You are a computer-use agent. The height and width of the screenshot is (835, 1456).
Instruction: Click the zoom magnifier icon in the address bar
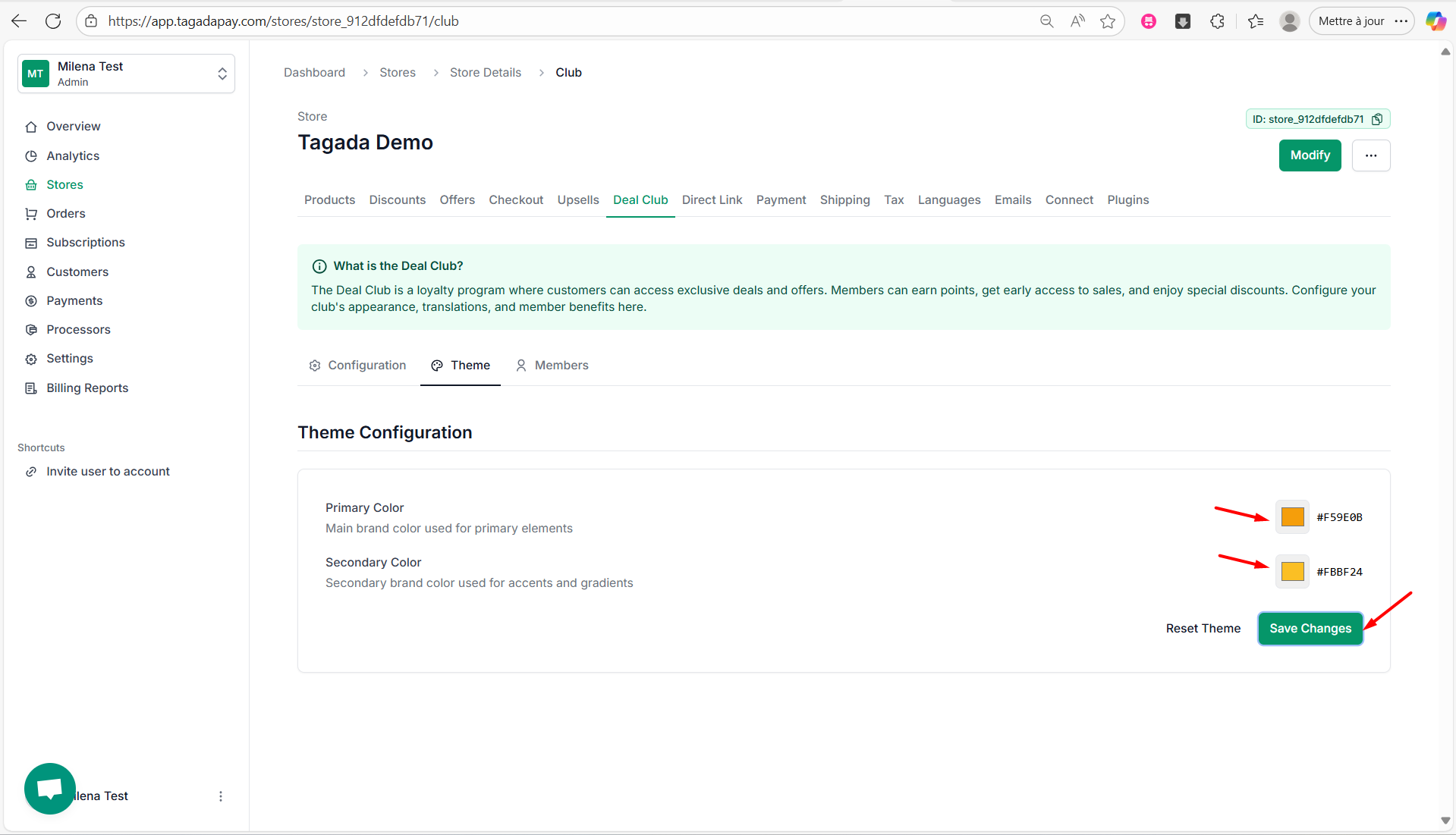point(1046,21)
